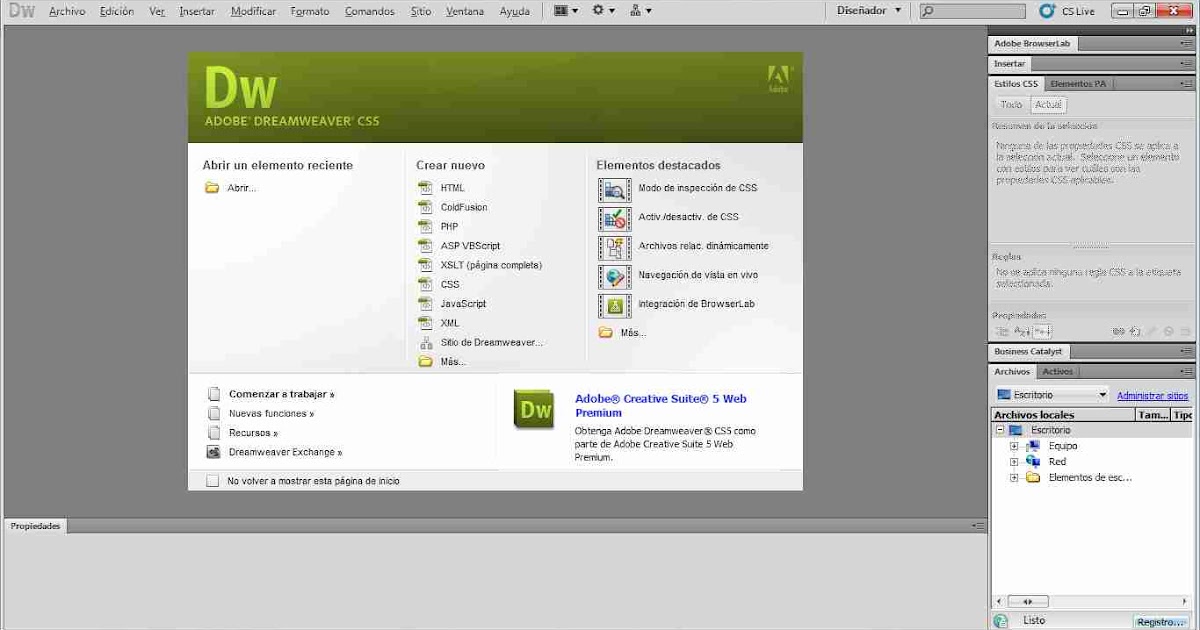The height and width of the screenshot is (630, 1200).
Task: Toggle show only set properties view
Action: [1042, 331]
